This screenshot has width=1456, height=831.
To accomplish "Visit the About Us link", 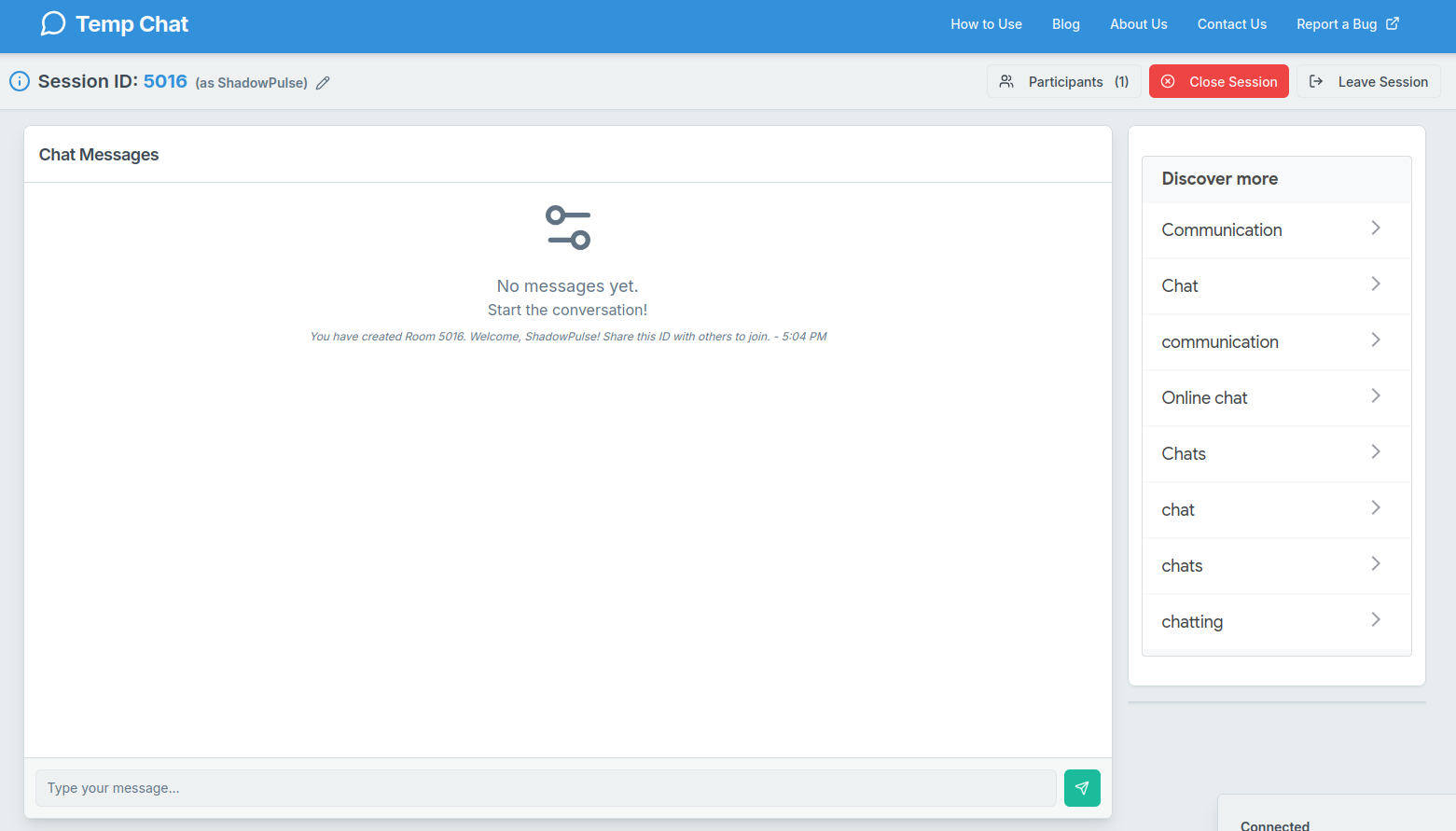I will coord(1138,24).
